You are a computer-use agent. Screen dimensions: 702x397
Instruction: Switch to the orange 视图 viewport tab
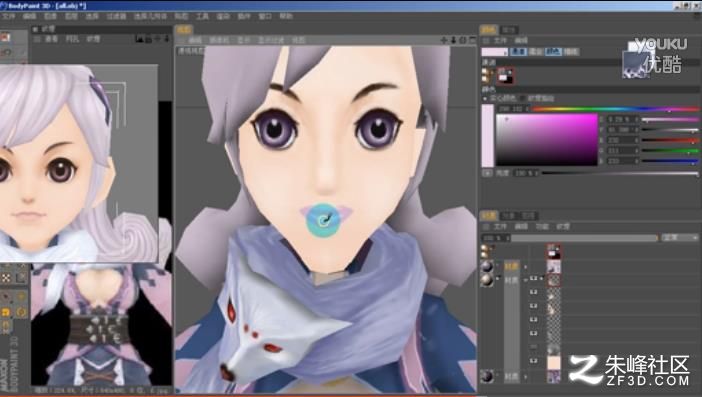tap(184, 30)
